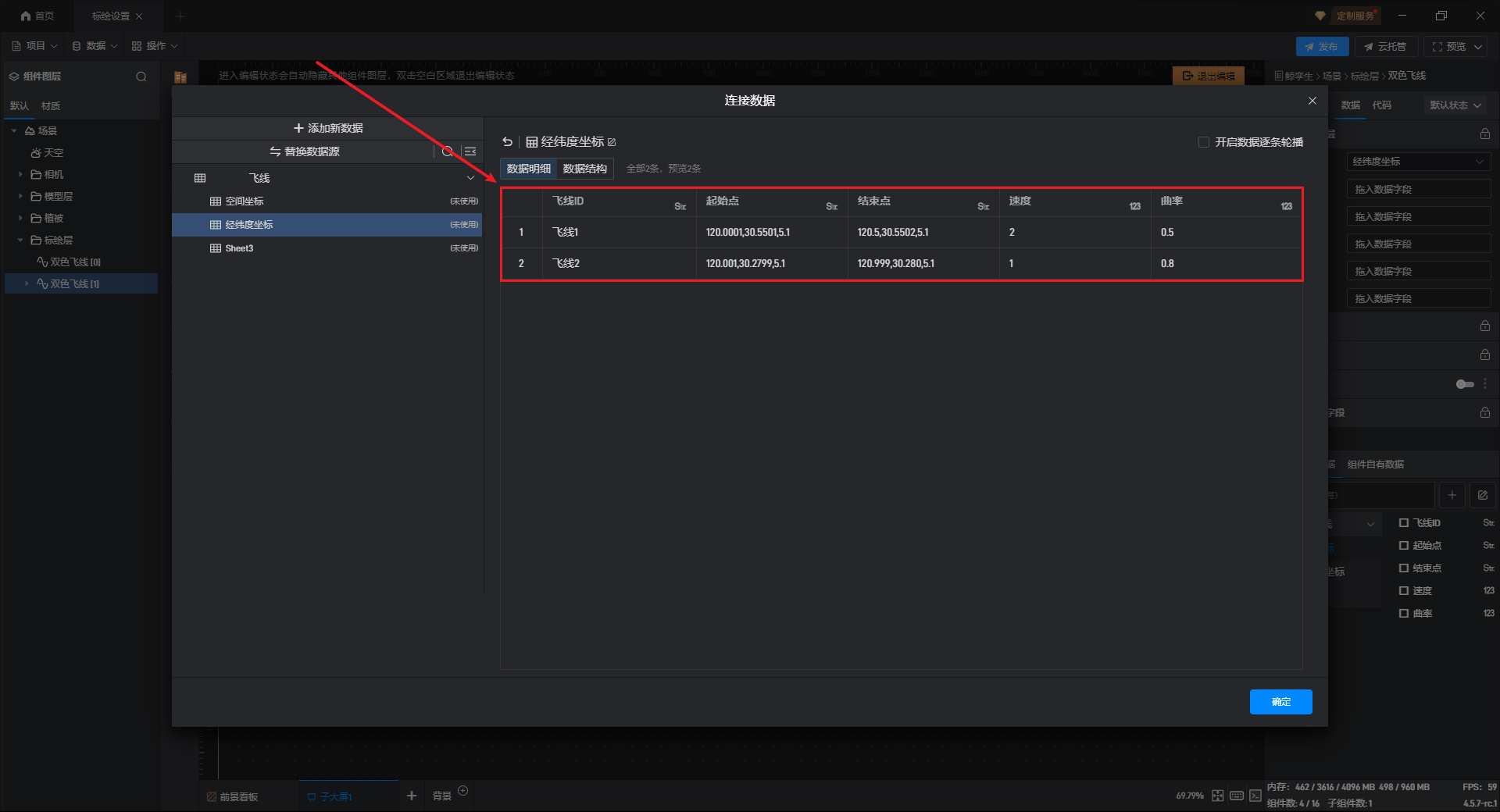Click the edit pencil next to 经纬度坐标 title
This screenshot has height=812, width=1500.
[x=612, y=142]
